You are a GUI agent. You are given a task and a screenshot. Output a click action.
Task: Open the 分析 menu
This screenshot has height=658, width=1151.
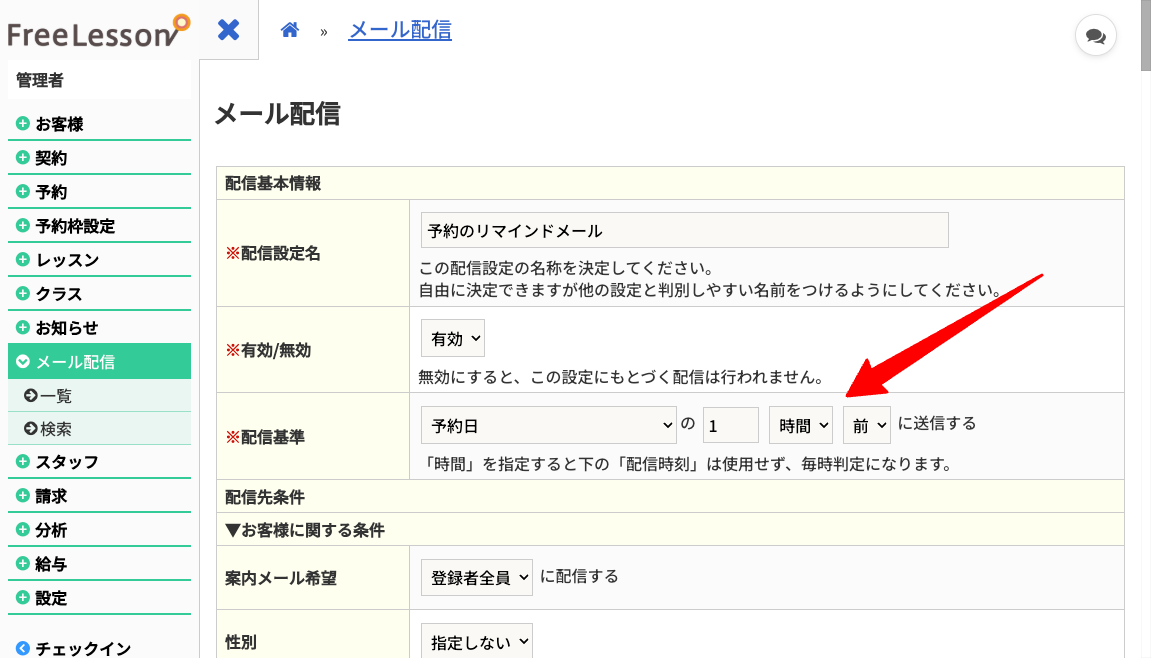coord(99,529)
